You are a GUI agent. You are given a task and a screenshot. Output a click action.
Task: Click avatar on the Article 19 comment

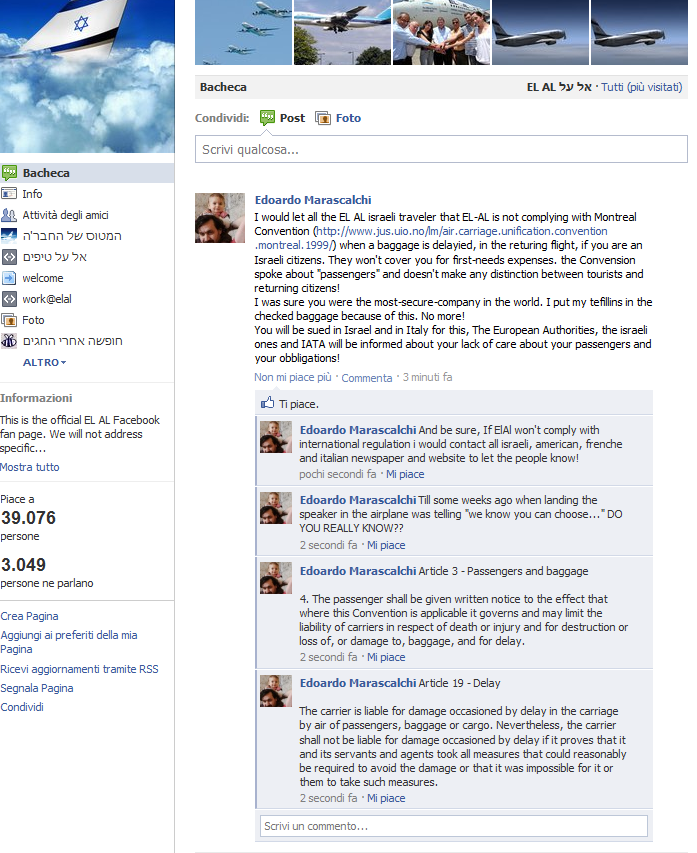276,691
